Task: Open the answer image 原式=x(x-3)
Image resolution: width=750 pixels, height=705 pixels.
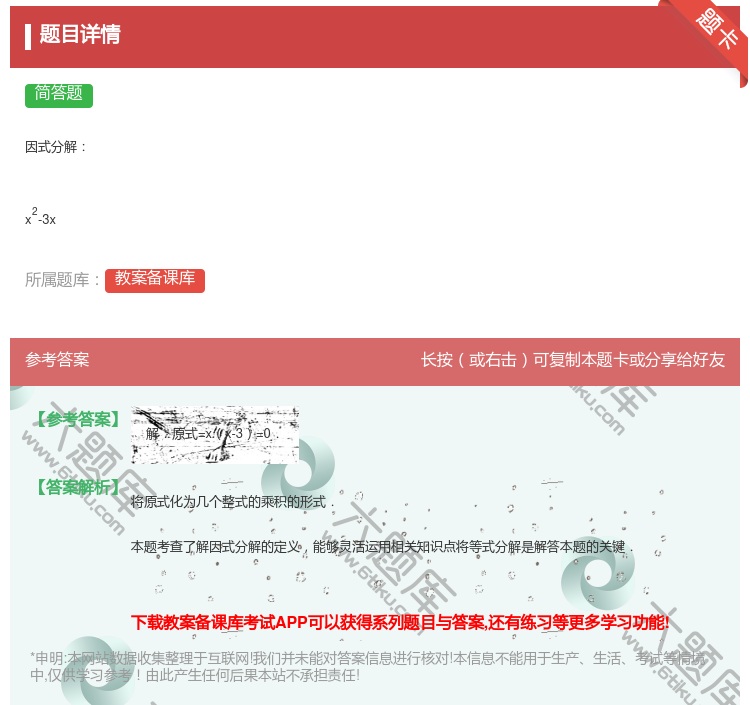Action: (215, 435)
